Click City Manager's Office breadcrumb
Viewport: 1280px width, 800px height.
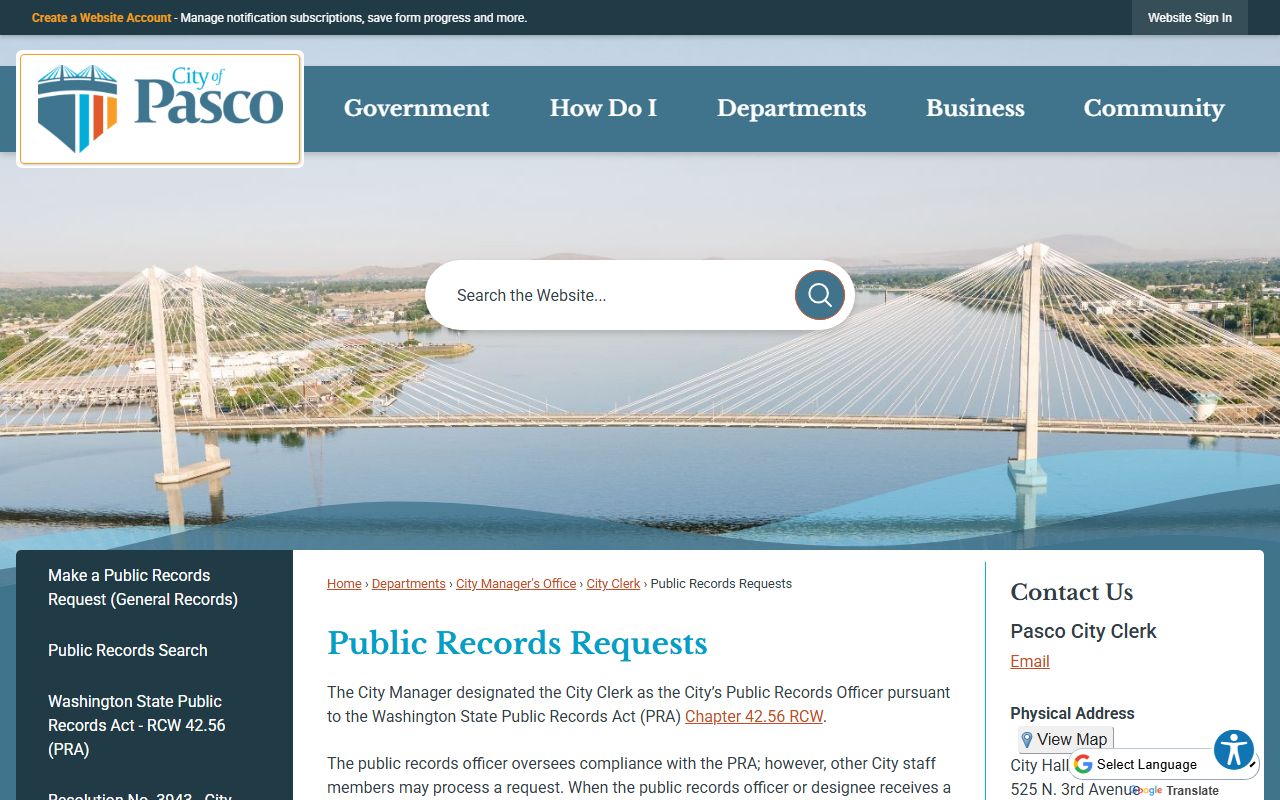516,584
